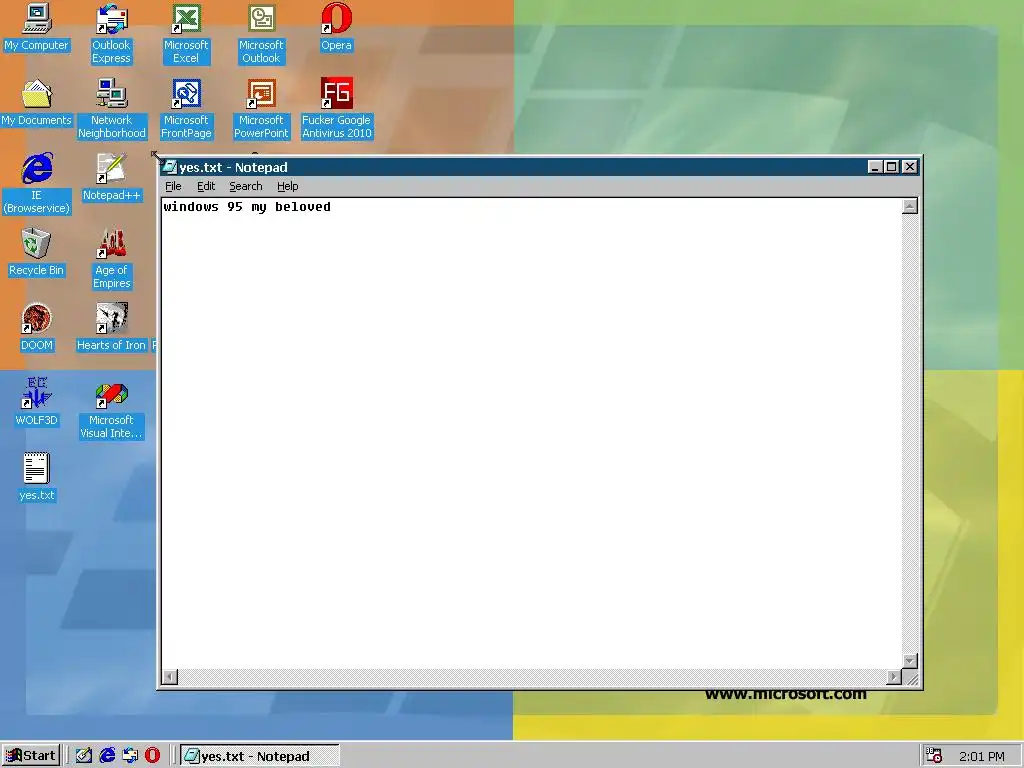Close the Notepad window

tap(909, 167)
